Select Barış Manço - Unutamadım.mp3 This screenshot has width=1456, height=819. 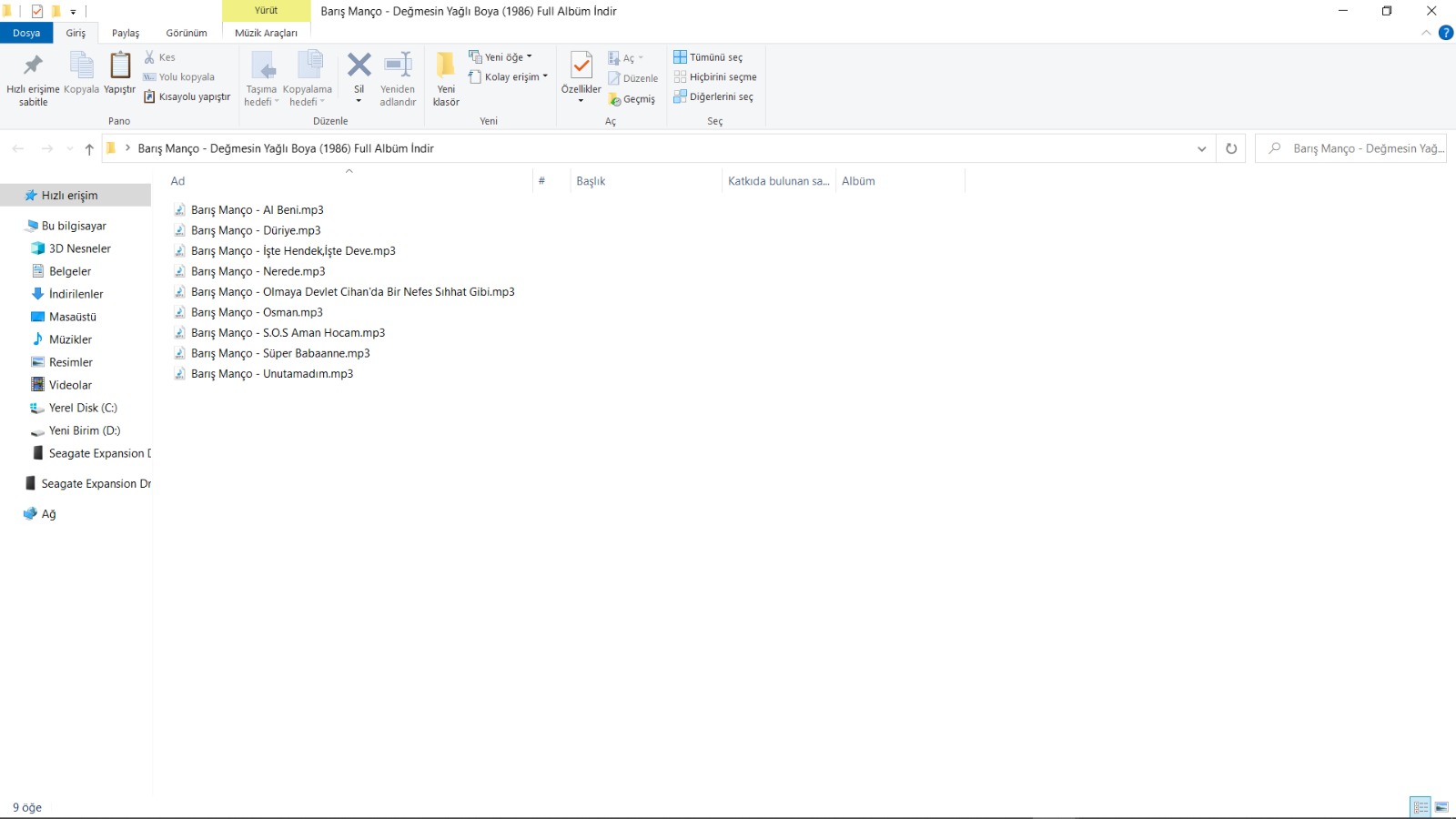coord(264,374)
